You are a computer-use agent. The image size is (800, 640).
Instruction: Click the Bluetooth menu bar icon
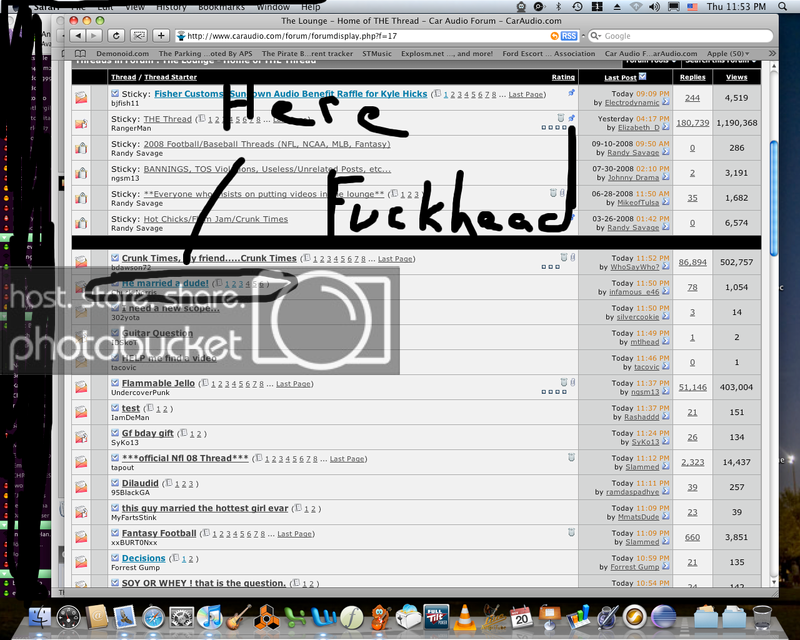[558, 7]
